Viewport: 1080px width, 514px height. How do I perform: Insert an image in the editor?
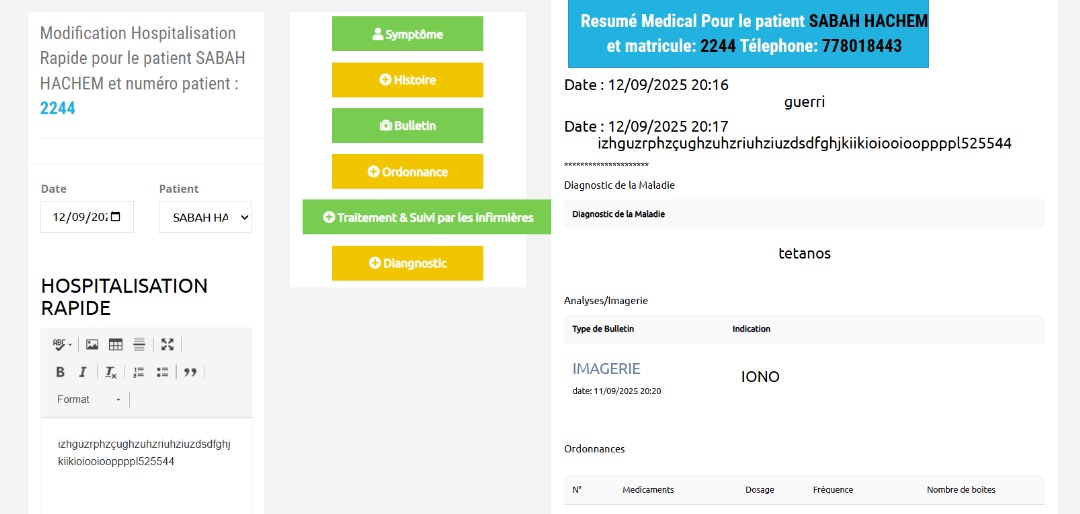(x=92, y=344)
